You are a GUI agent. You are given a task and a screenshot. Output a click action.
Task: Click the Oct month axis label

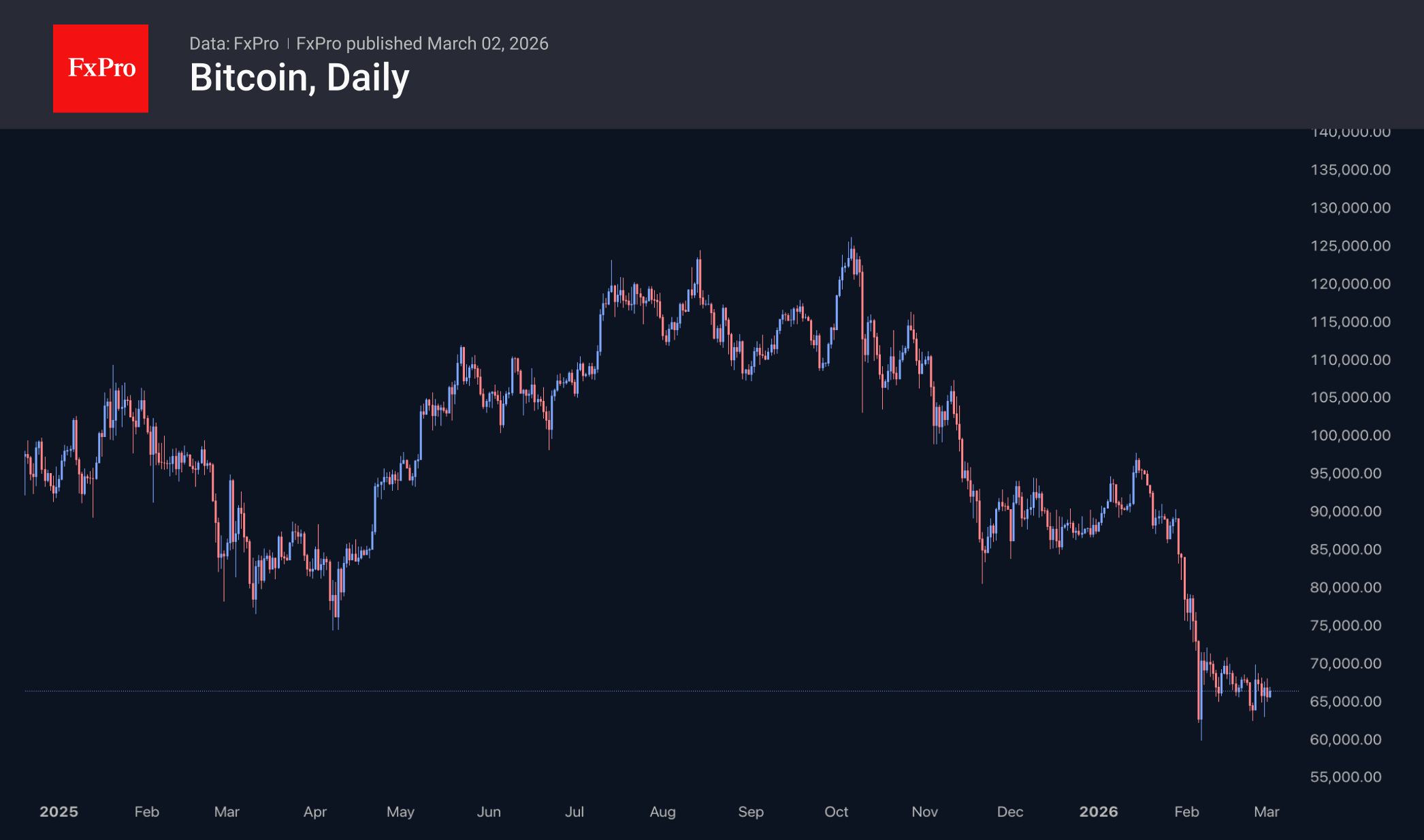pos(836,811)
